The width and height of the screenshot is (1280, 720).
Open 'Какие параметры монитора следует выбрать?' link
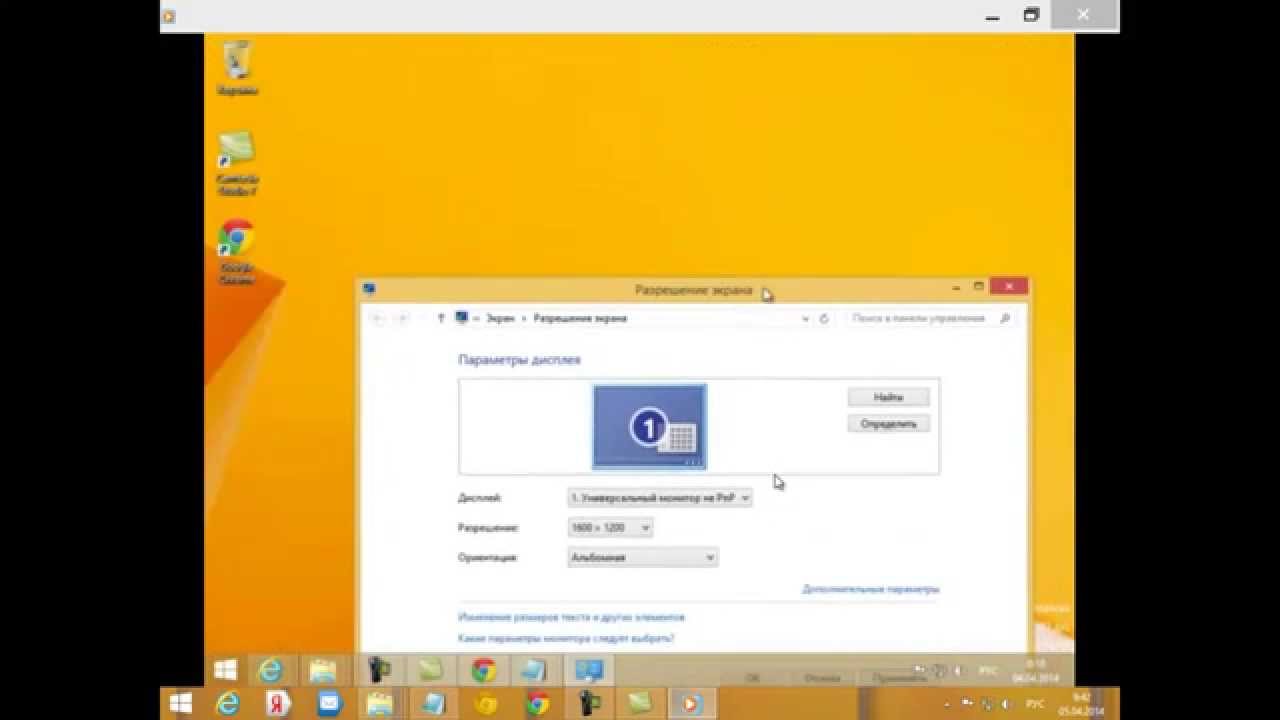pos(566,638)
